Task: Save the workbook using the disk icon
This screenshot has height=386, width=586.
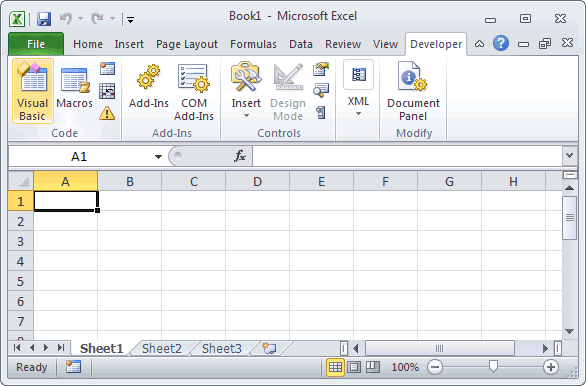Action: tap(44, 18)
